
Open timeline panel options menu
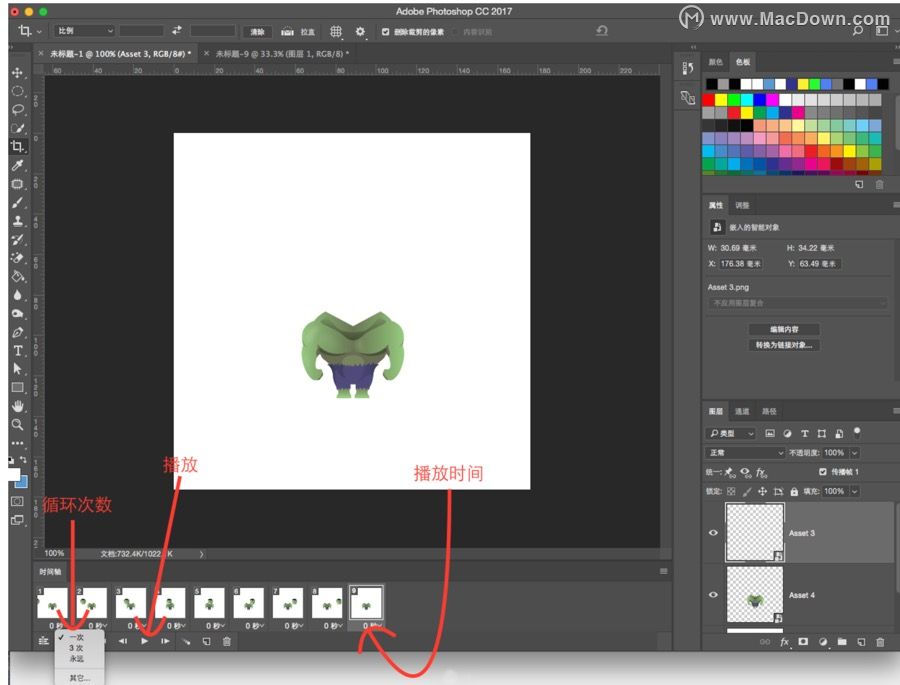click(664, 571)
